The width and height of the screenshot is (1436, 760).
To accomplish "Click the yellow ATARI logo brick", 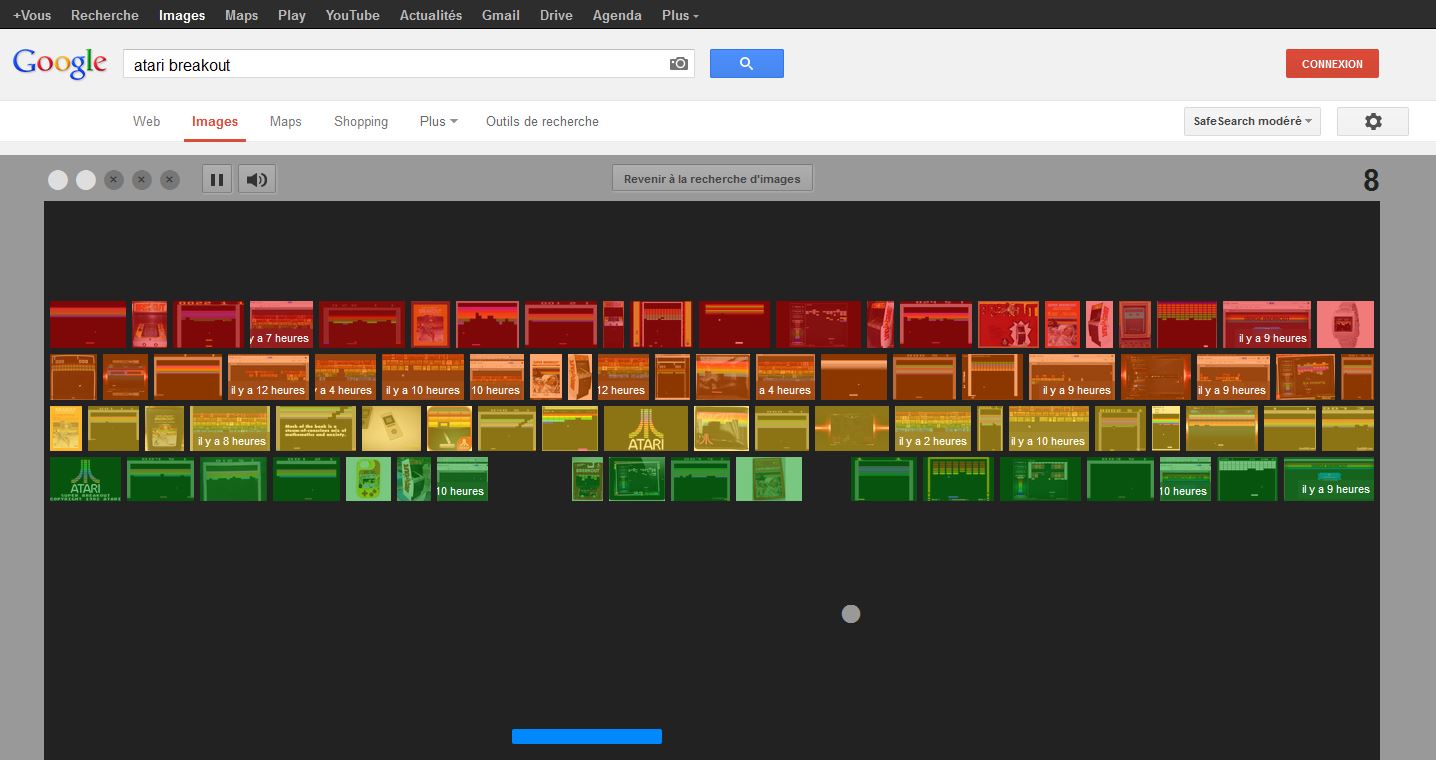I will [x=645, y=429].
